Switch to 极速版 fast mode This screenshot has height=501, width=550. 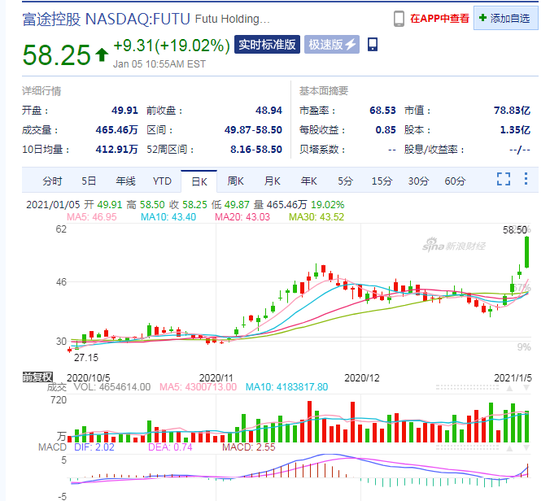[x=331, y=45]
